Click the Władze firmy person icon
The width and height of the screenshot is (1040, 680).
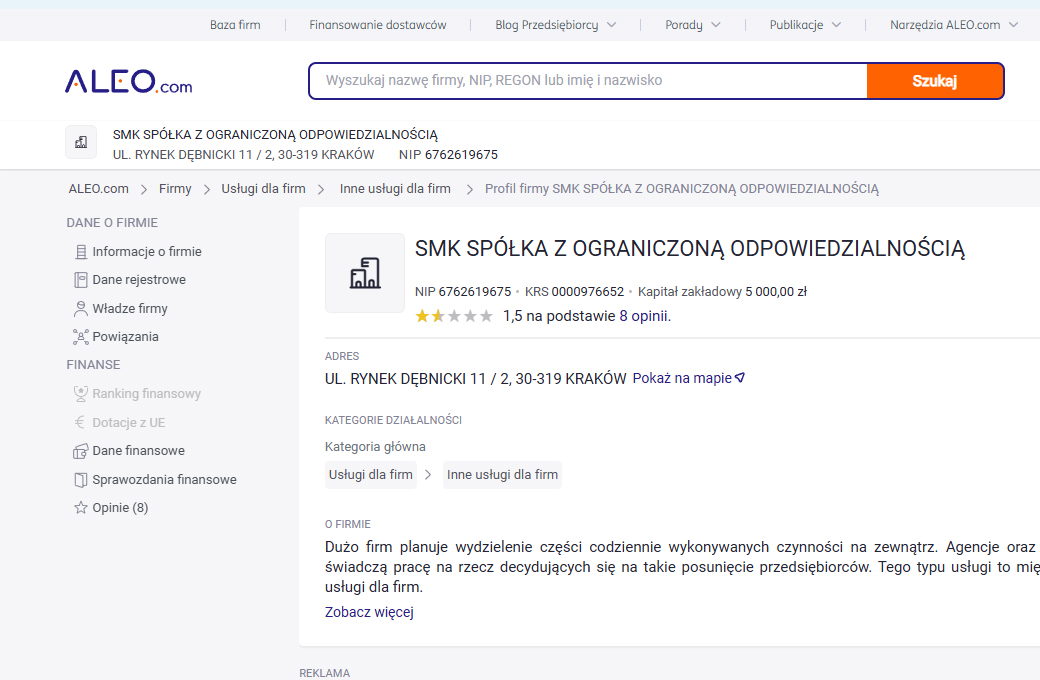click(x=81, y=308)
